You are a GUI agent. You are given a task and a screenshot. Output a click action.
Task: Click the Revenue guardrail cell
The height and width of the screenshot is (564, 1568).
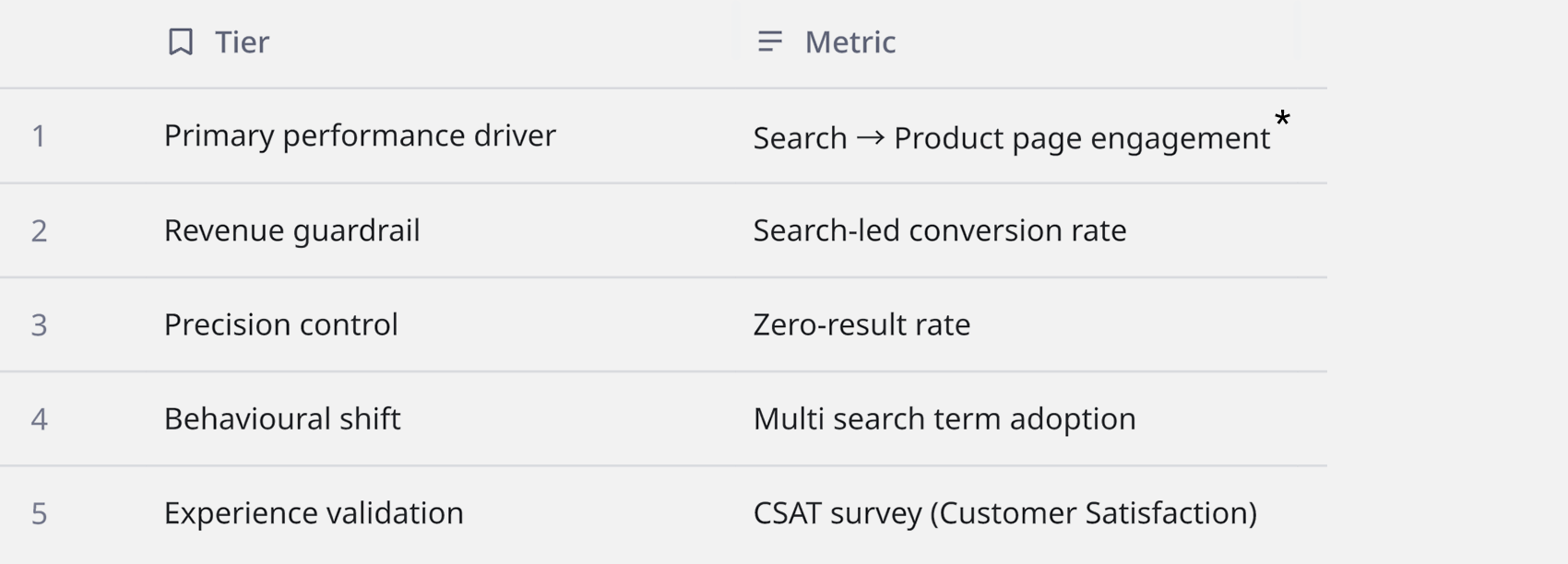(x=439, y=230)
